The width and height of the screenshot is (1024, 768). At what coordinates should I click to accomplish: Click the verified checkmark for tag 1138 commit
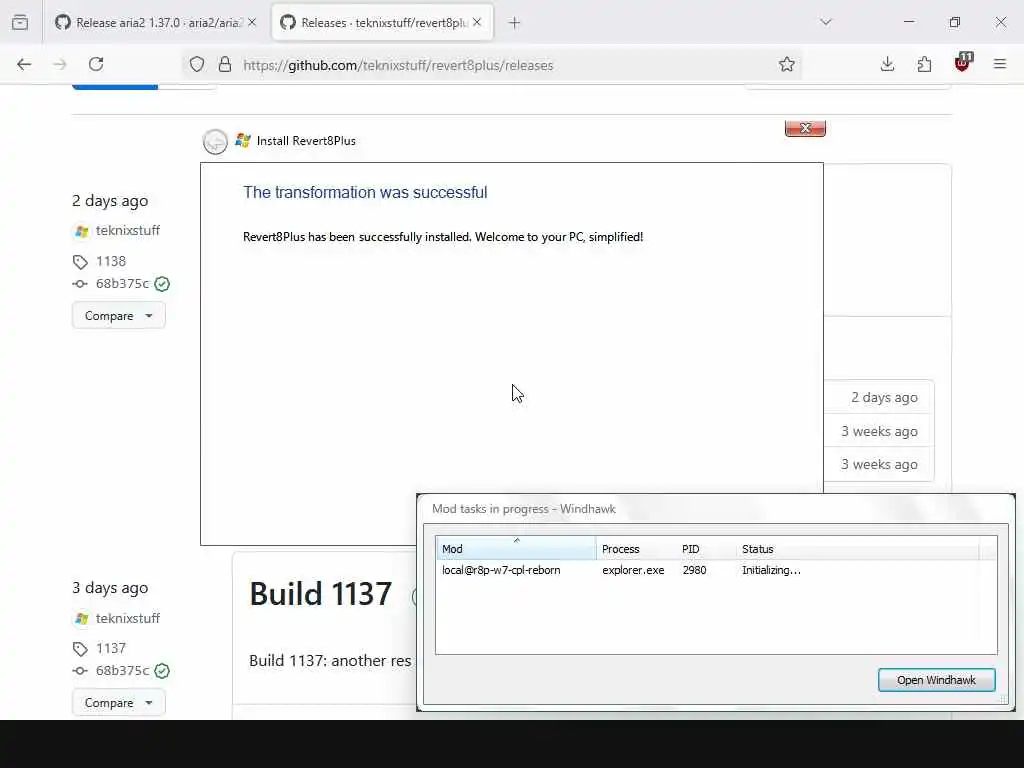coord(162,283)
